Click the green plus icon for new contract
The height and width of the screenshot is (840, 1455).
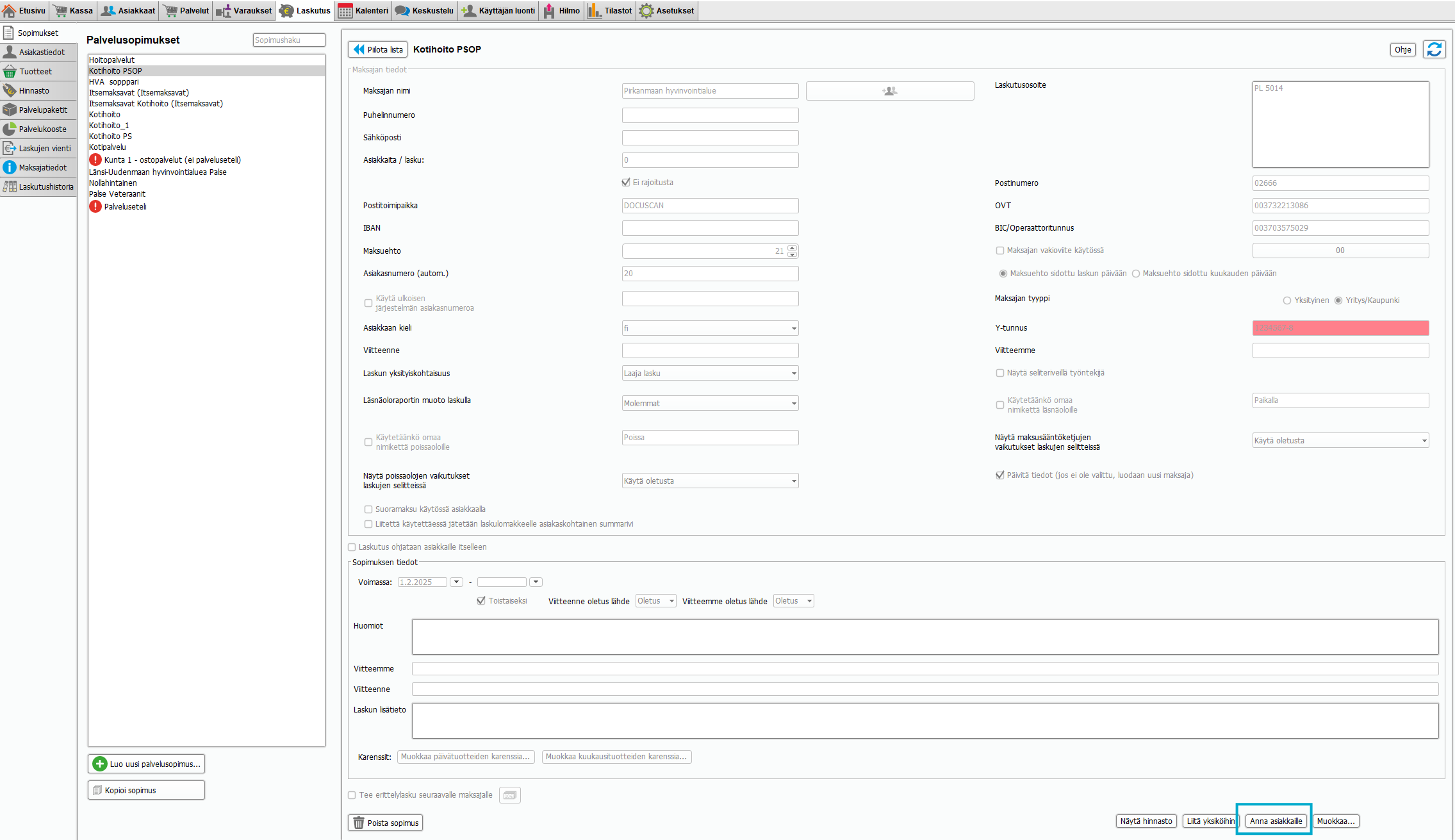(100, 764)
